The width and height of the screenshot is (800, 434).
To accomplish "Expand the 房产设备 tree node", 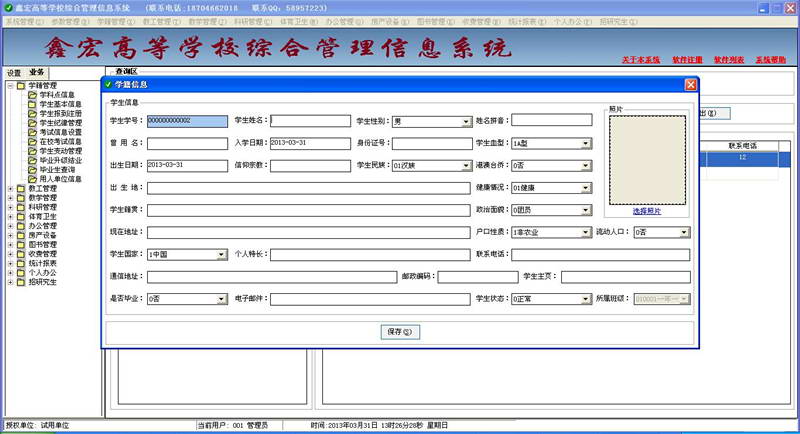I will 10,235.
